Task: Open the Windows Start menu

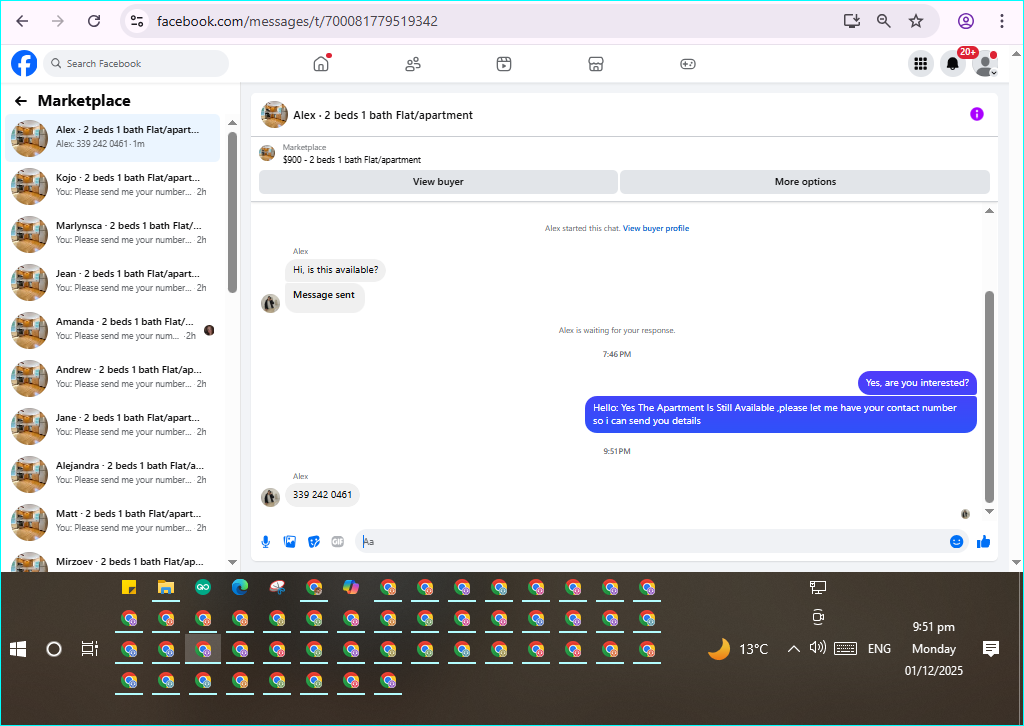Action: point(18,649)
